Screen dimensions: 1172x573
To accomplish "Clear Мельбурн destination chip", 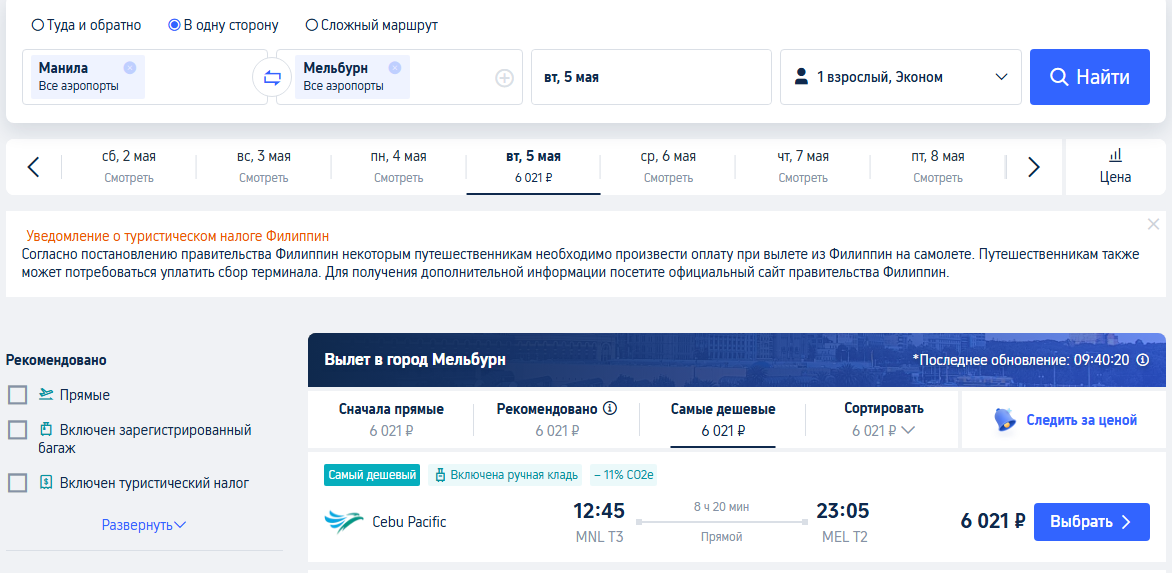I will (395, 67).
